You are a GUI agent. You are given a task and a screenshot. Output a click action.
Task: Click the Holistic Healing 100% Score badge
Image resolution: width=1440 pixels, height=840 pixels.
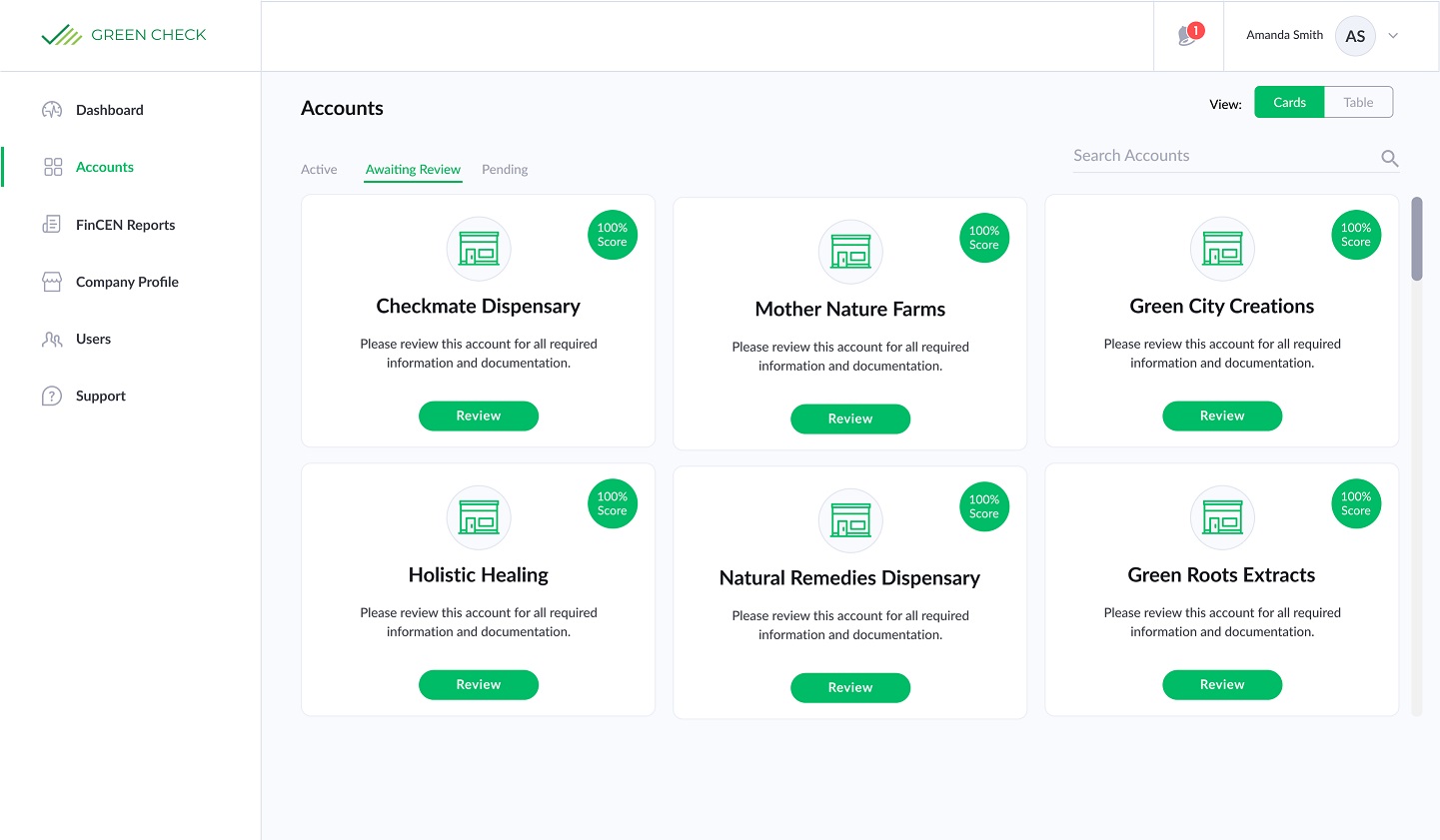pos(613,503)
